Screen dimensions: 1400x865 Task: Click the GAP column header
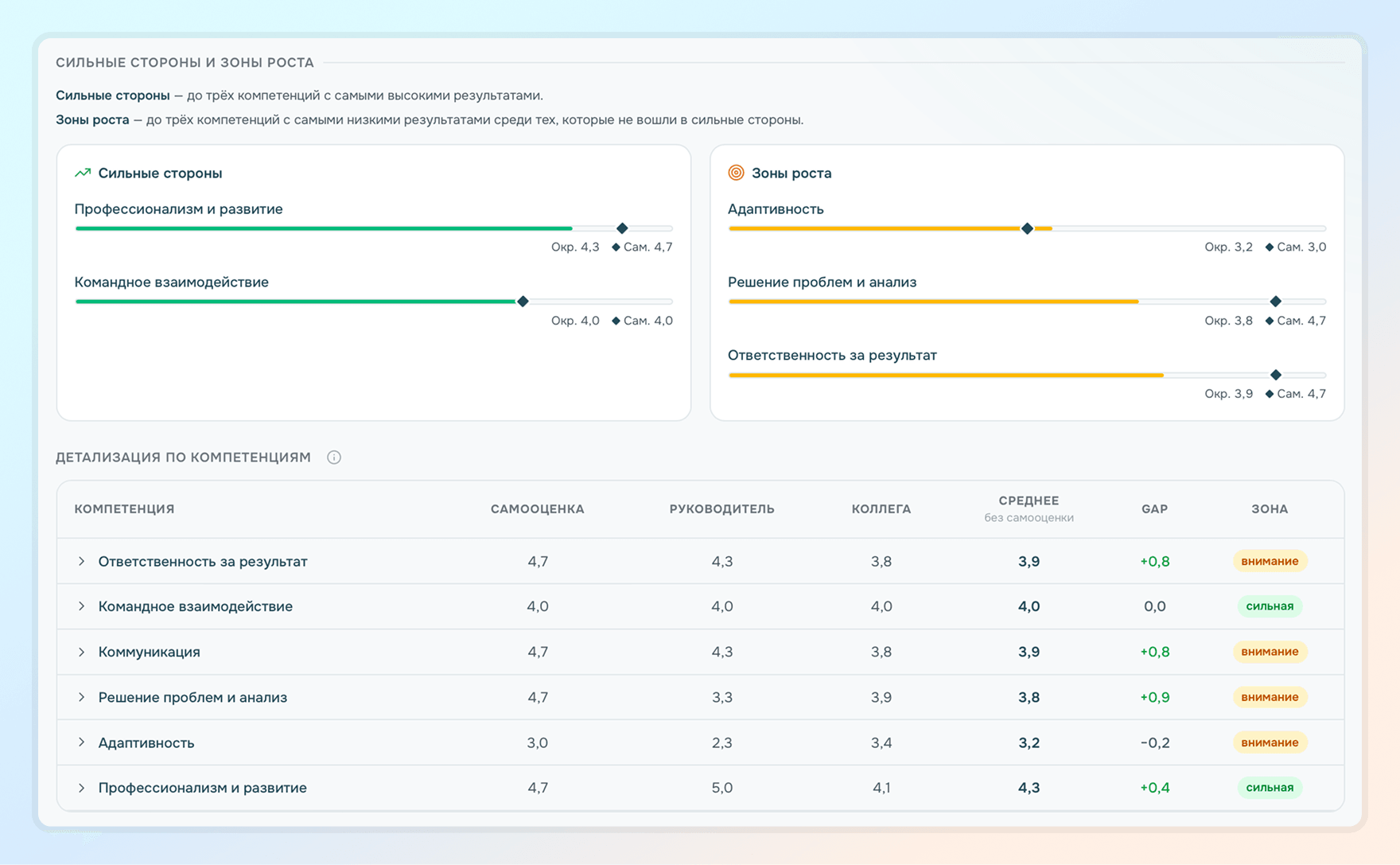pos(1154,508)
